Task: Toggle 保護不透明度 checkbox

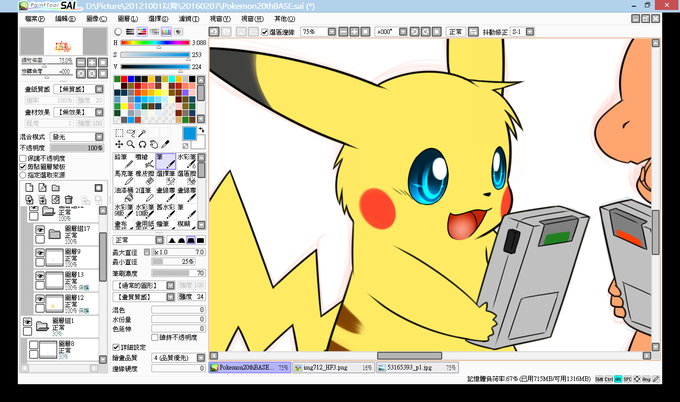Action: pos(23,159)
